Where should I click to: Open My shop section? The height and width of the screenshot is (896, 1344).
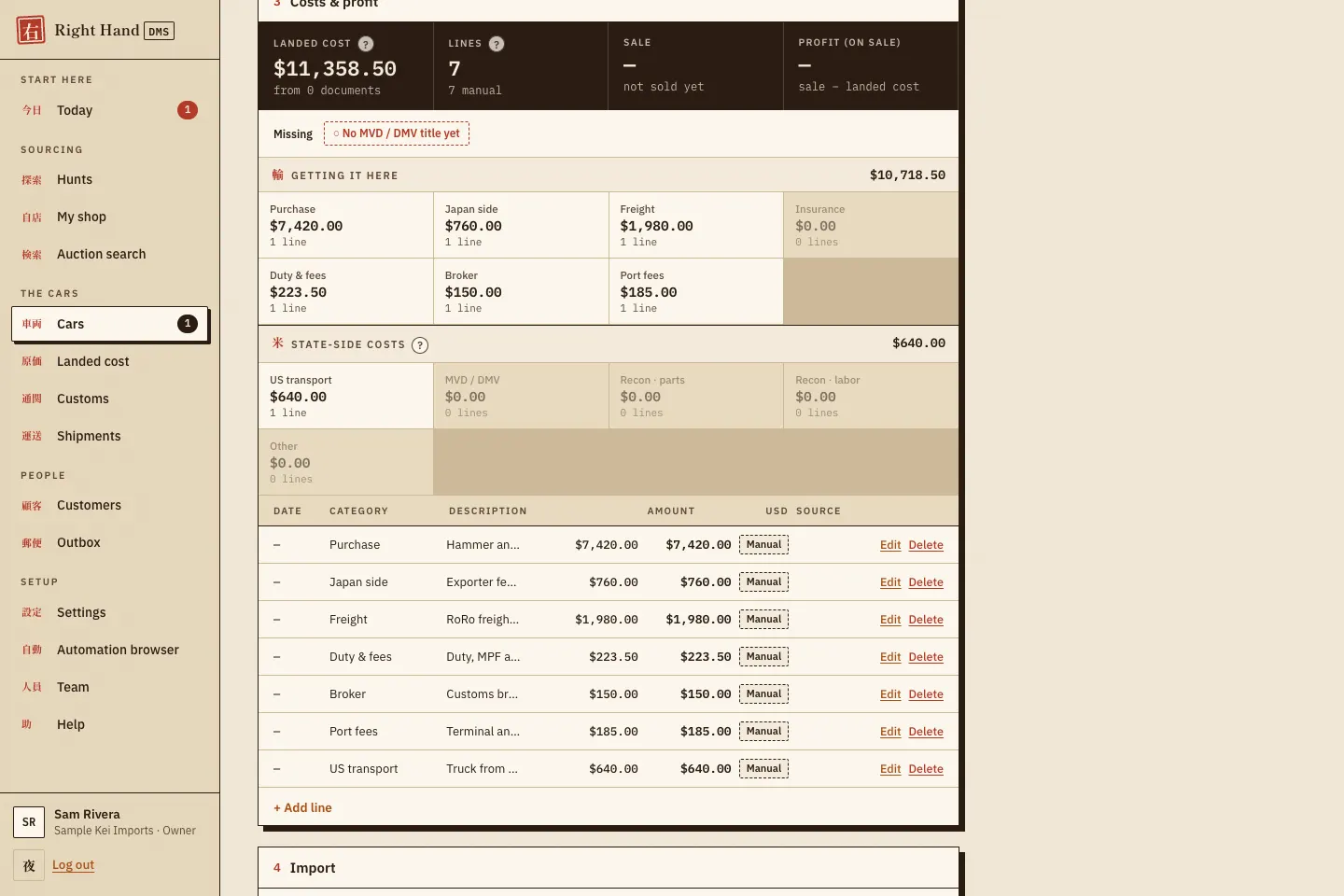point(110,217)
